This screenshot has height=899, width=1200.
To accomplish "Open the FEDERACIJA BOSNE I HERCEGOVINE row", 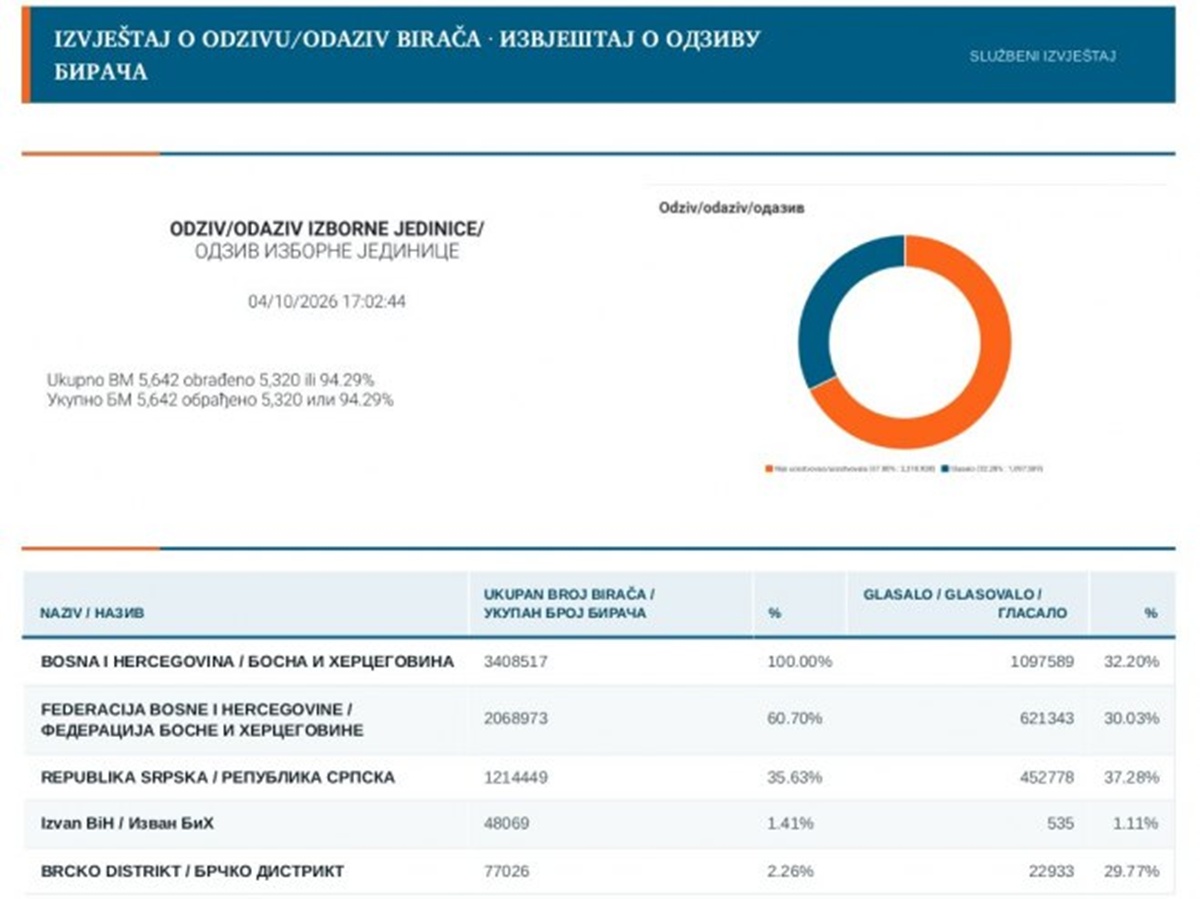I will click(x=598, y=720).
